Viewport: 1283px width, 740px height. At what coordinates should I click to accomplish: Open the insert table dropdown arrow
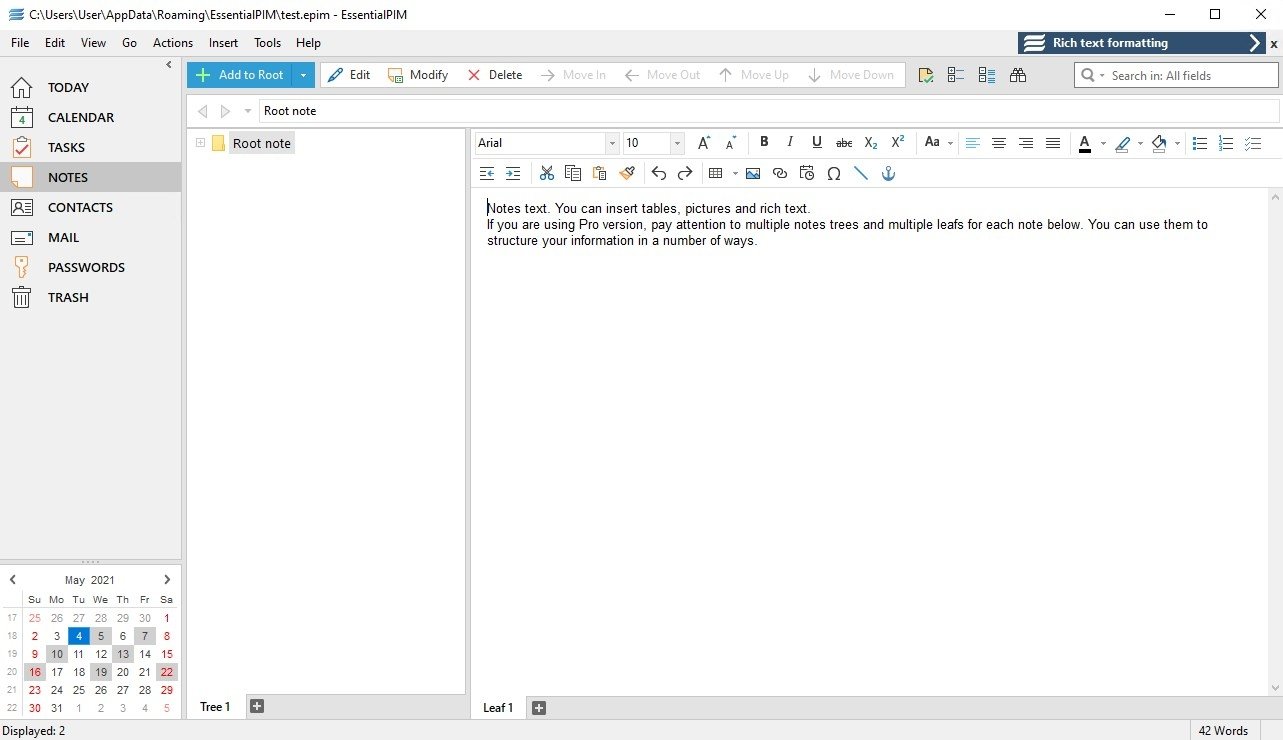(735, 173)
